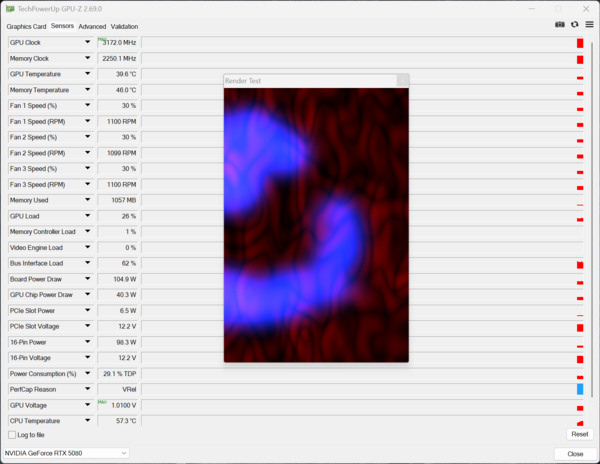The image size is (600, 464).
Task: Switch to the Advanced tab
Action: (x=92, y=26)
